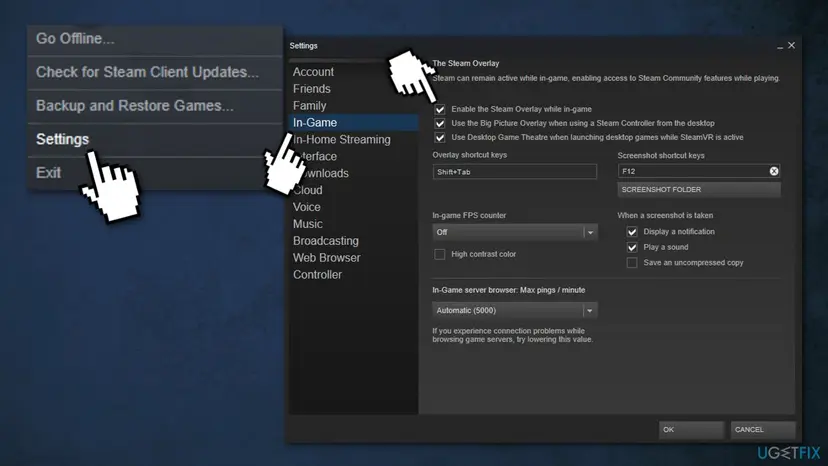
Task: Toggle Use the Big Picture Overlay checkbox
Action: 440,124
